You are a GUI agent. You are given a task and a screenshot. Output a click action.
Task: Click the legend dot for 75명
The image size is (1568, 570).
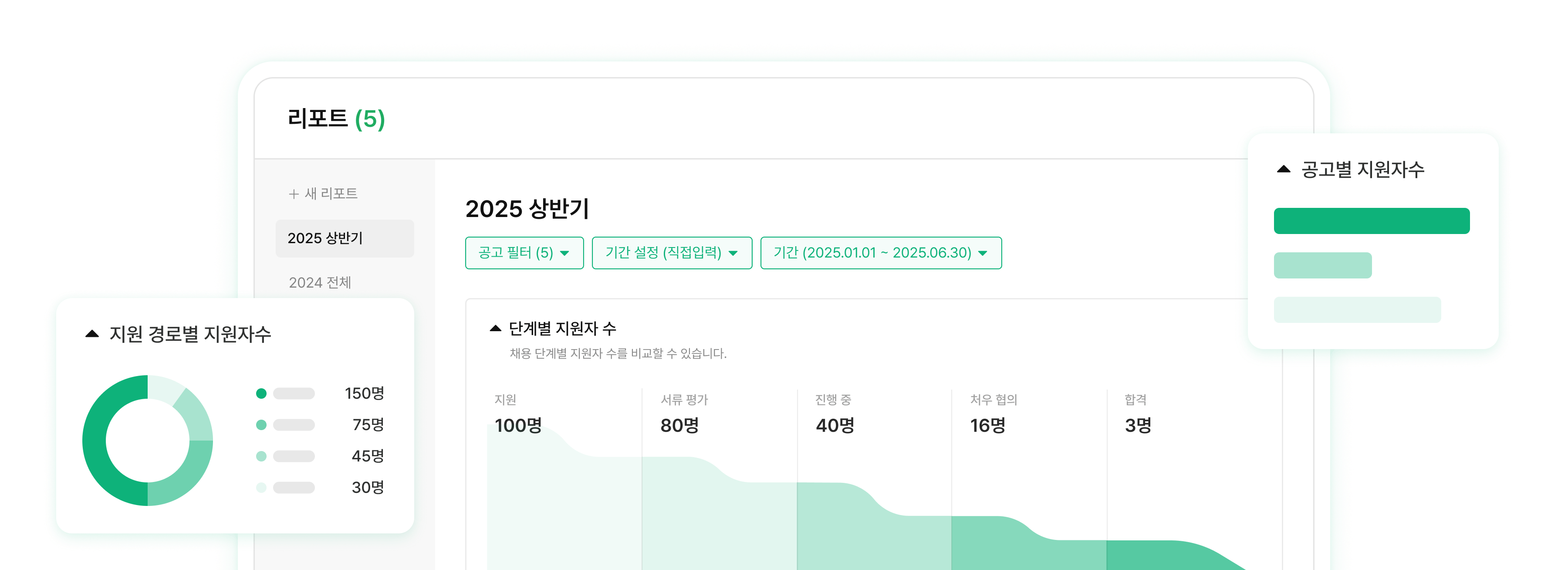click(x=261, y=425)
